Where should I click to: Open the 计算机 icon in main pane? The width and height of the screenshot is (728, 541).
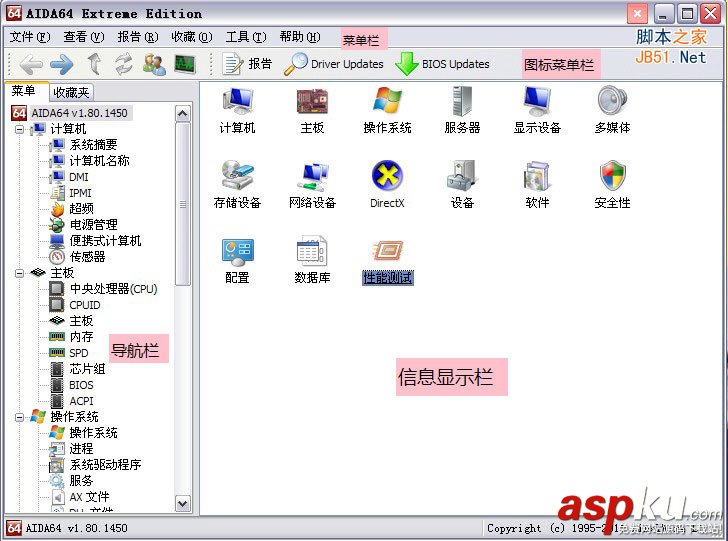(x=237, y=111)
